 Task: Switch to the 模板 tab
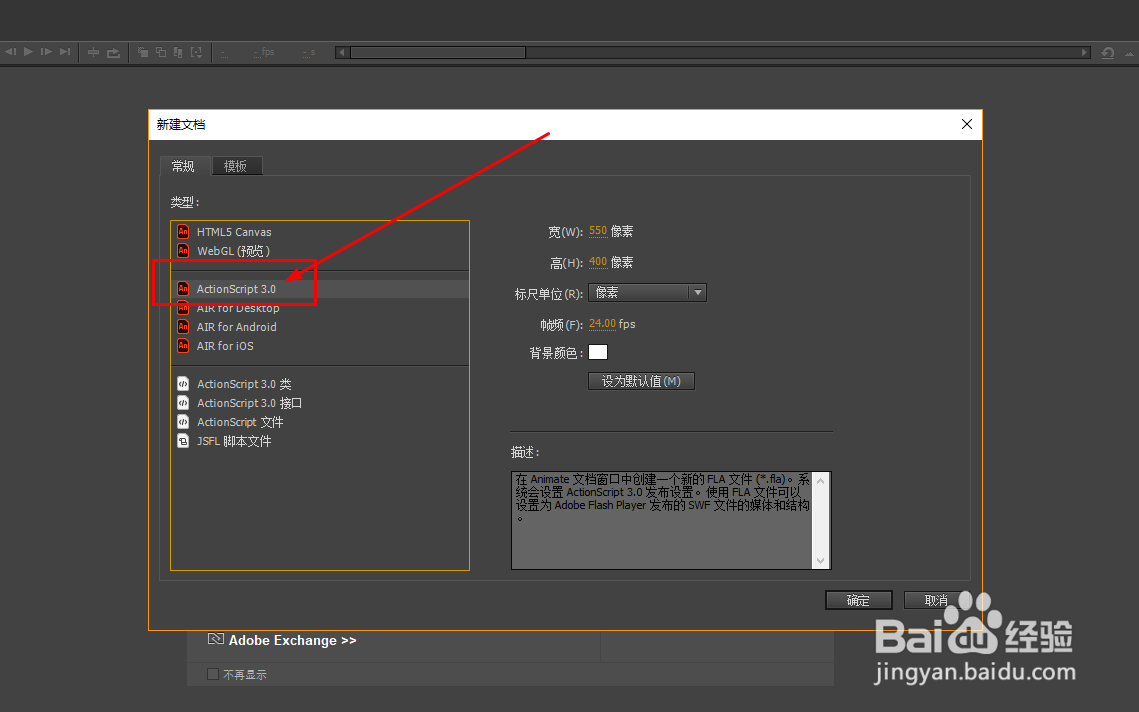point(235,166)
